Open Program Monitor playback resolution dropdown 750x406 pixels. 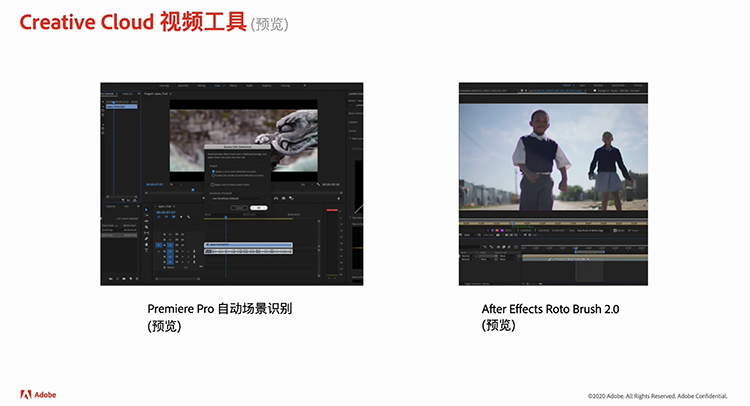coord(305,185)
